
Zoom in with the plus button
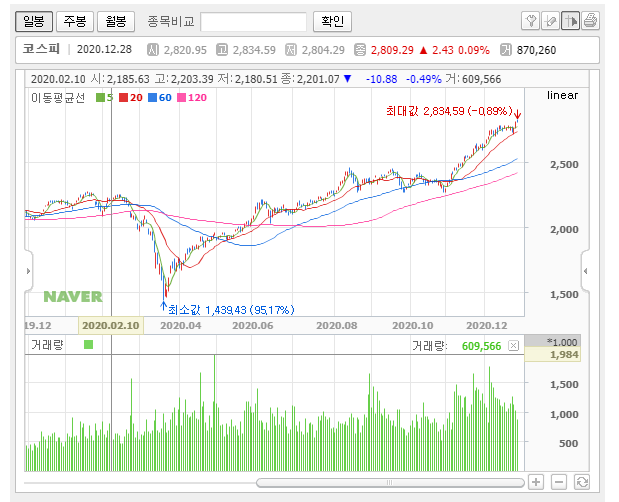[536, 482]
